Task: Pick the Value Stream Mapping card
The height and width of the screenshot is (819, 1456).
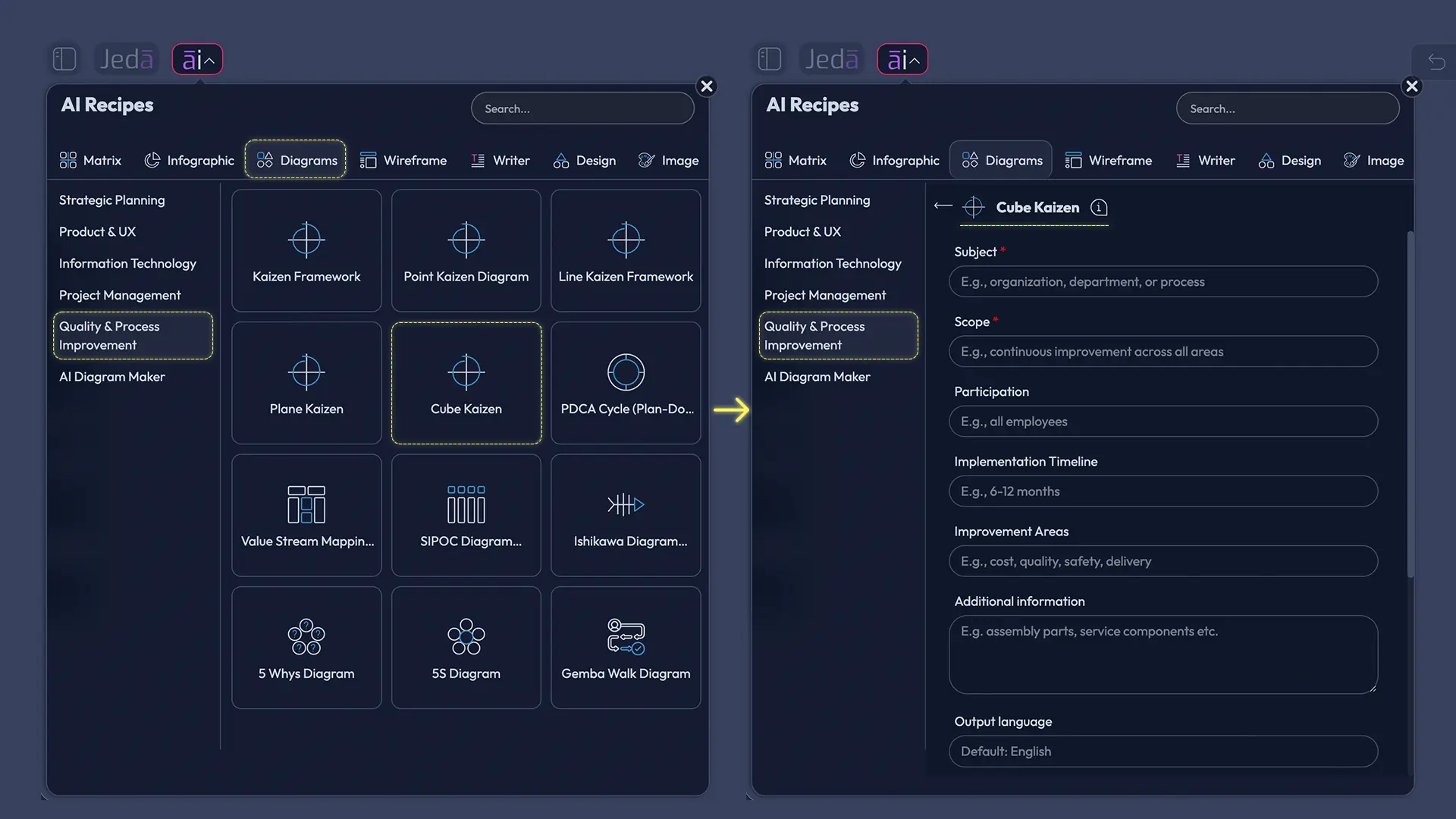Action: [x=306, y=515]
